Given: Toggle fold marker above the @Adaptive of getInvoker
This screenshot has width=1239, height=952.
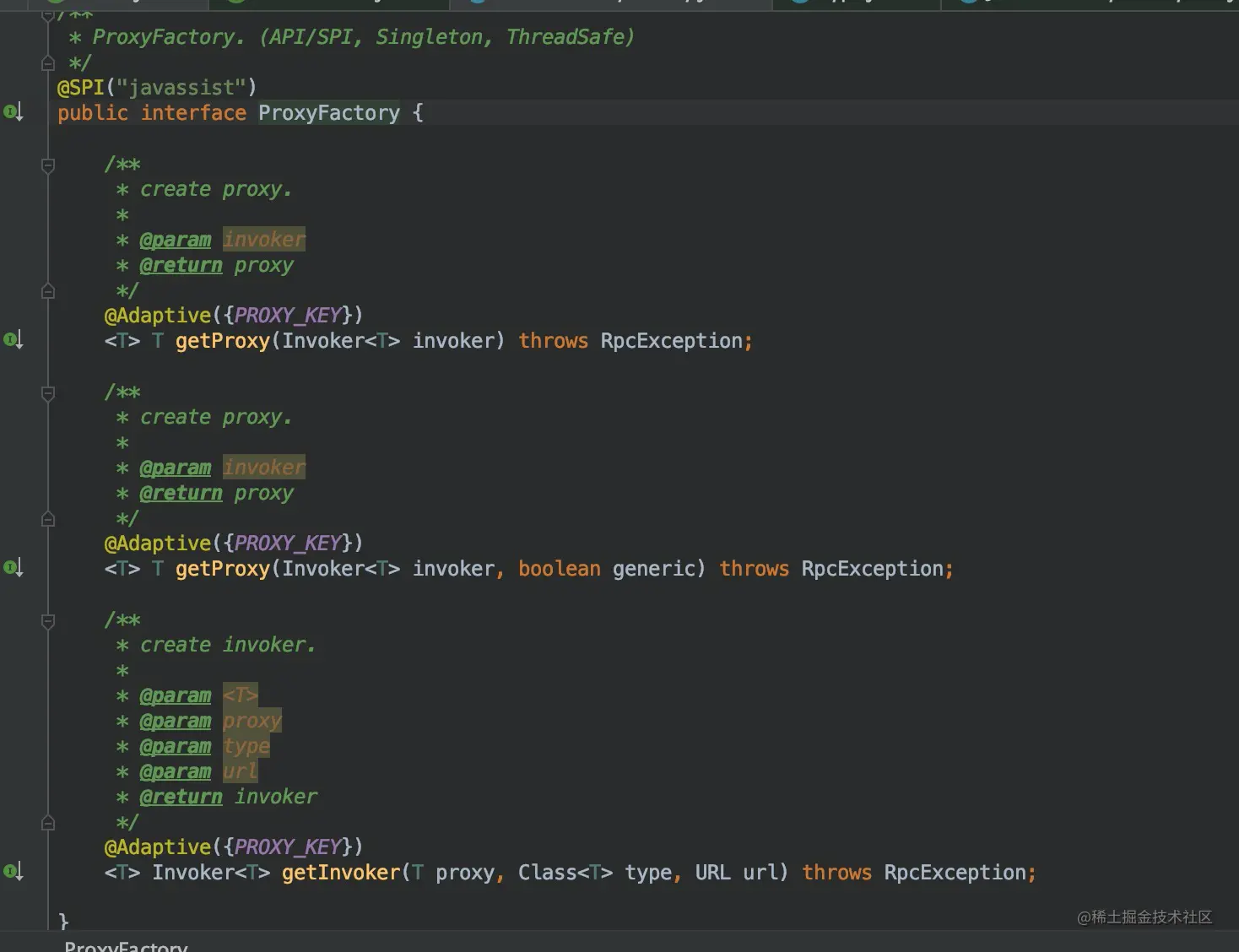Looking at the screenshot, I should point(48,823).
